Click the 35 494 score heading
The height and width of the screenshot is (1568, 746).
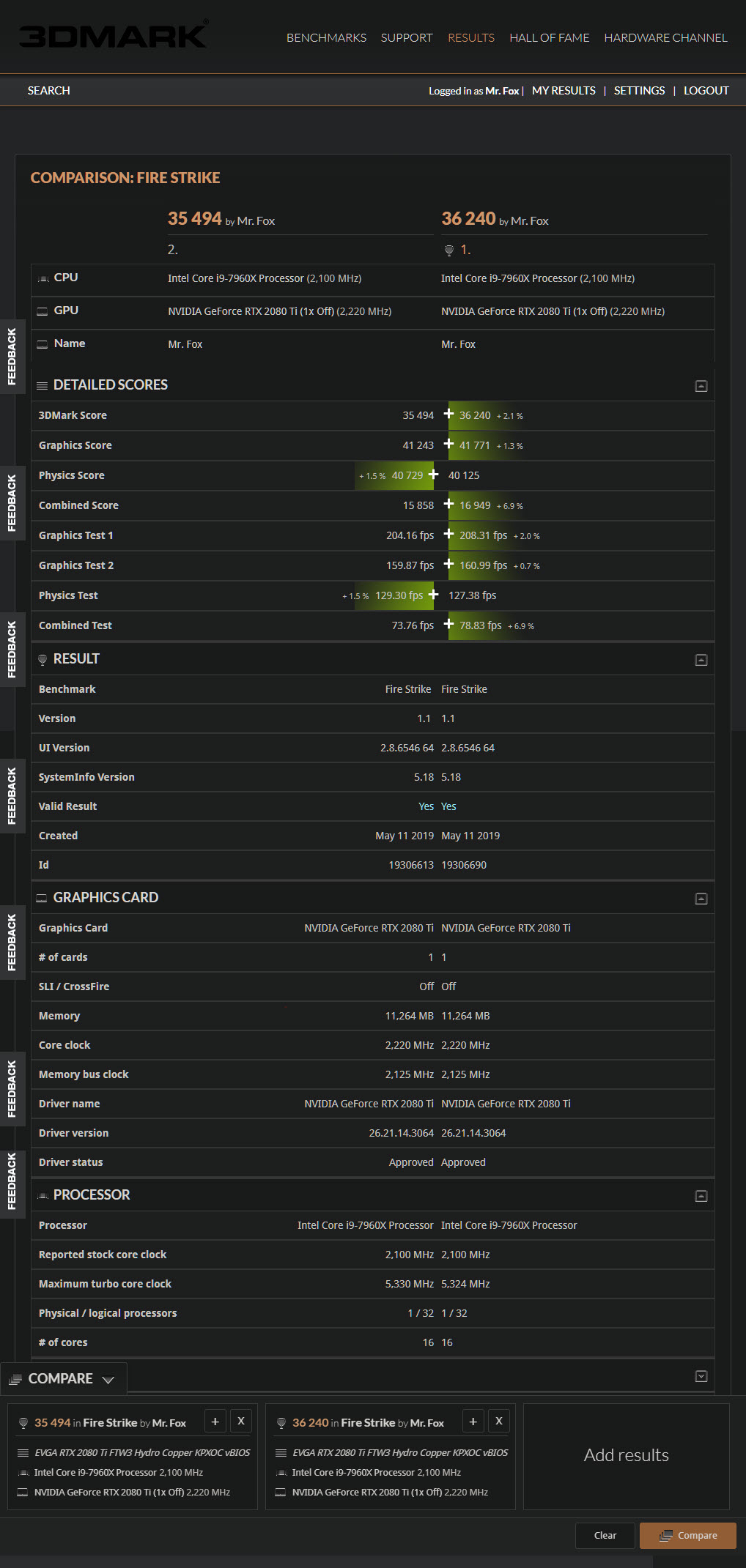point(194,218)
